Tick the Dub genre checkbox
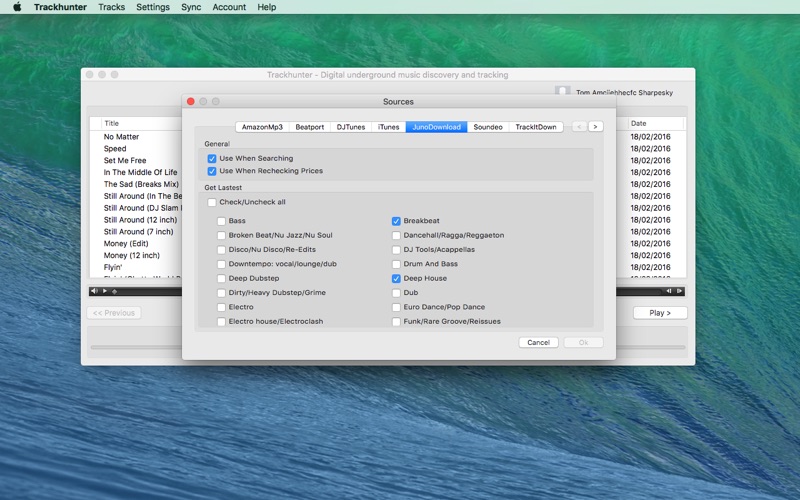800x500 pixels. (396, 293)
